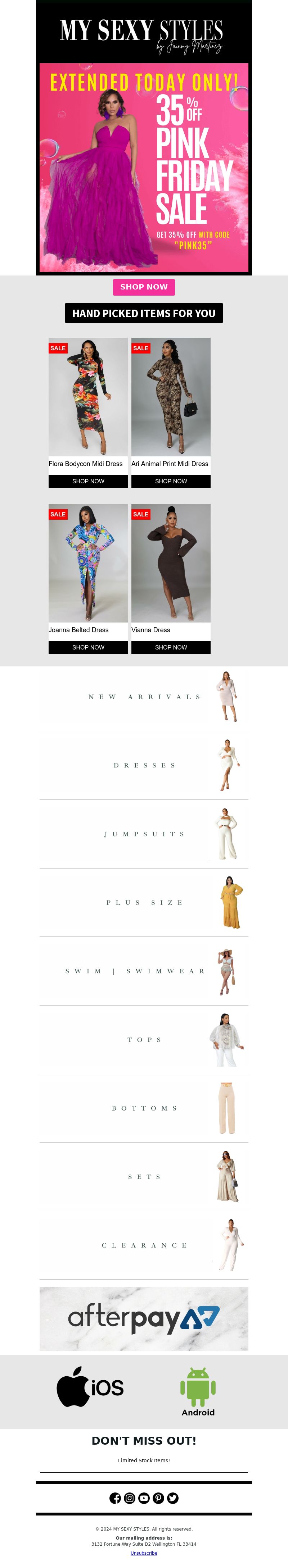The image size is (288, 1568).
Task: Shop now for Flora Bodycon Midi Dress
Action: (88, 481)
